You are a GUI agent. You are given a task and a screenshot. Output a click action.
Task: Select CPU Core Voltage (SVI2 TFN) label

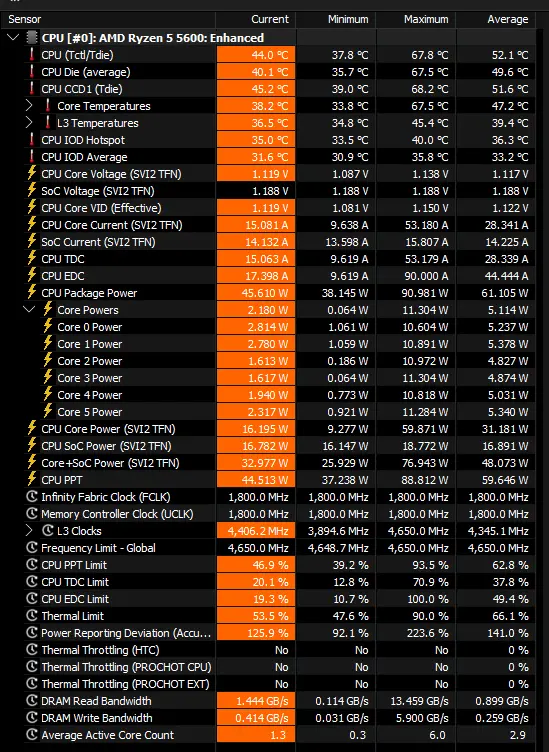tap(111, 174)
